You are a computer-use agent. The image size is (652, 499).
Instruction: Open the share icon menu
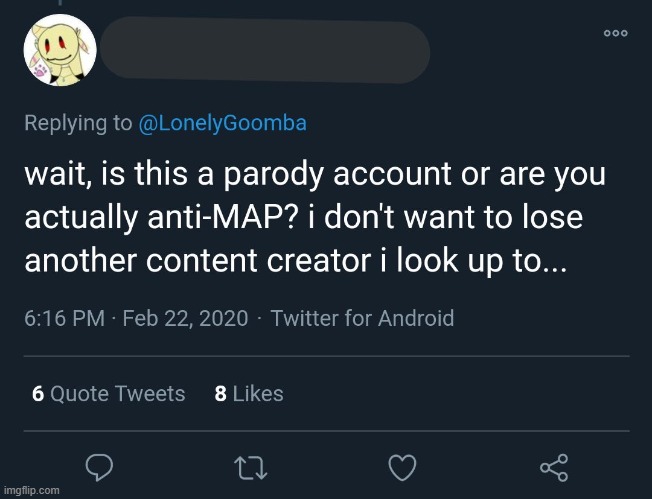click(553, 467)
